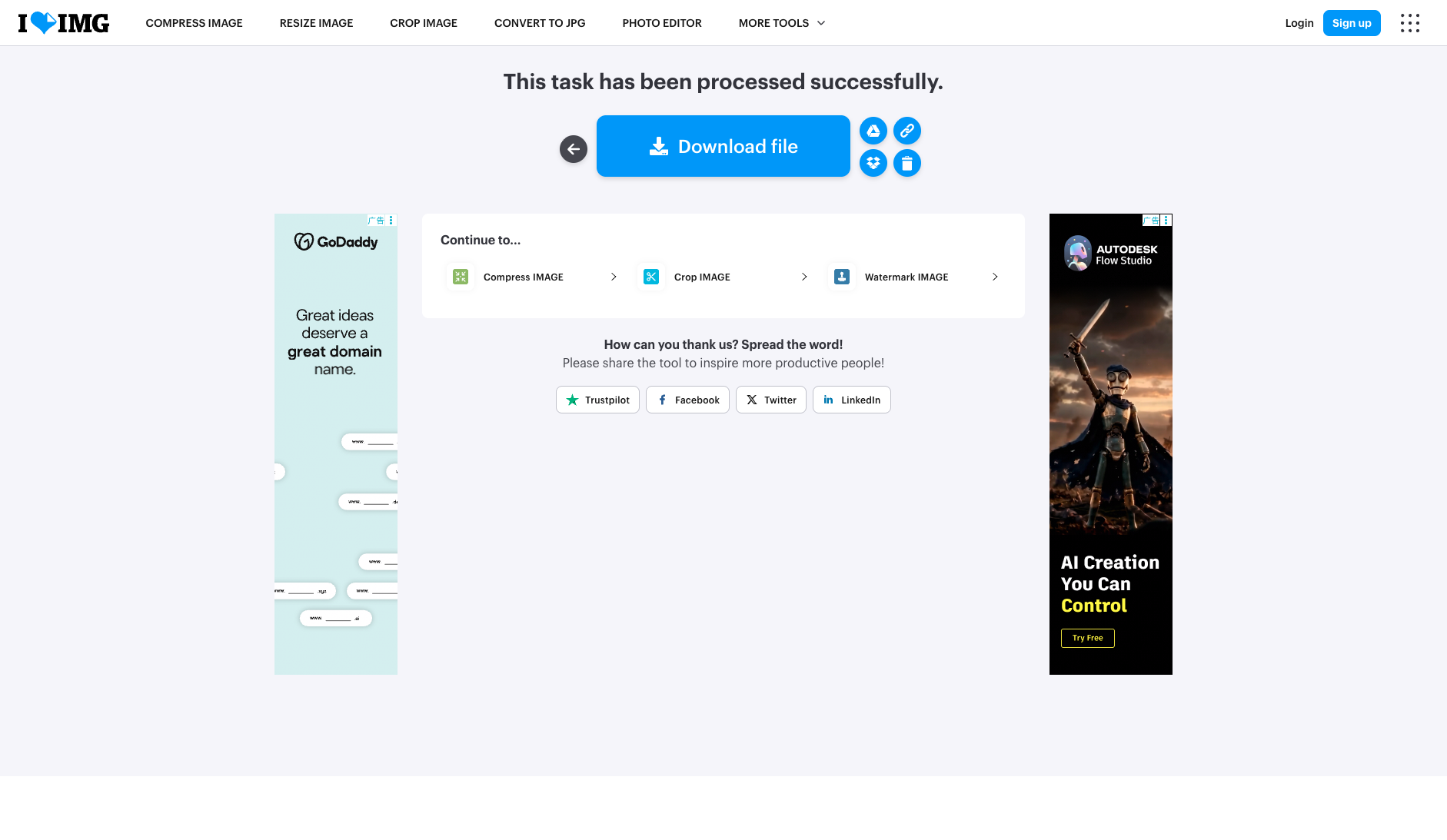The image size is (1447, 840).
Task: Open Autodesk ad options menu
Action: pos(1166,220)
